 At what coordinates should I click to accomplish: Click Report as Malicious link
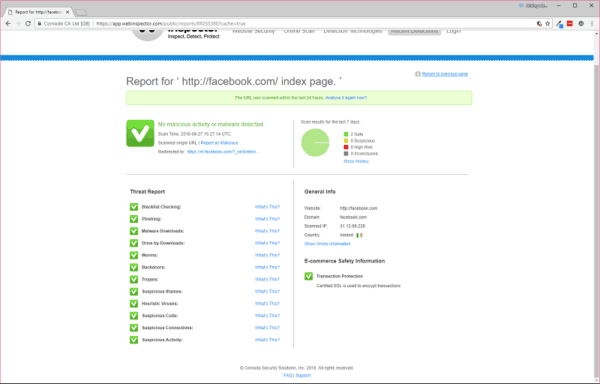219,143
